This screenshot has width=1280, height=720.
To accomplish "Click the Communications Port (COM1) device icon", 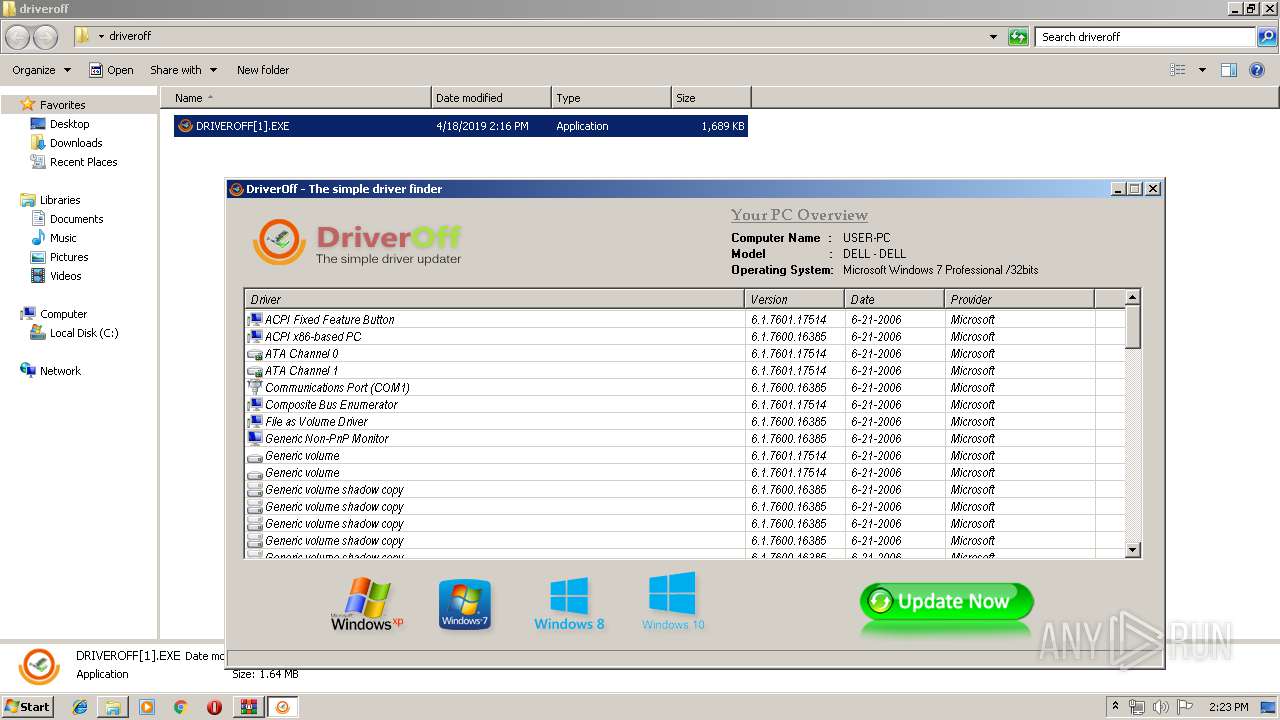I will pos(254,387).
